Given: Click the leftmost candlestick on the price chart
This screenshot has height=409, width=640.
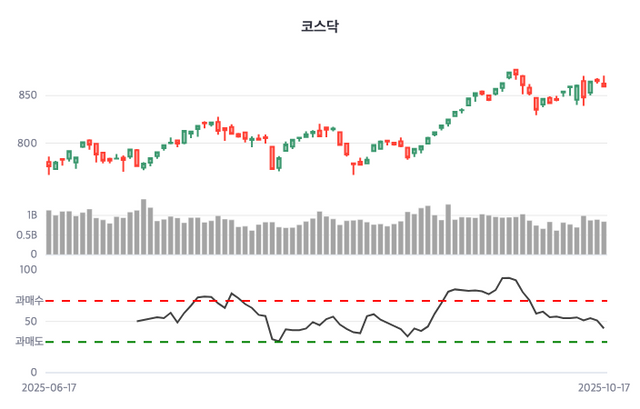Looking at the screenshot, I should pos(48,167).
